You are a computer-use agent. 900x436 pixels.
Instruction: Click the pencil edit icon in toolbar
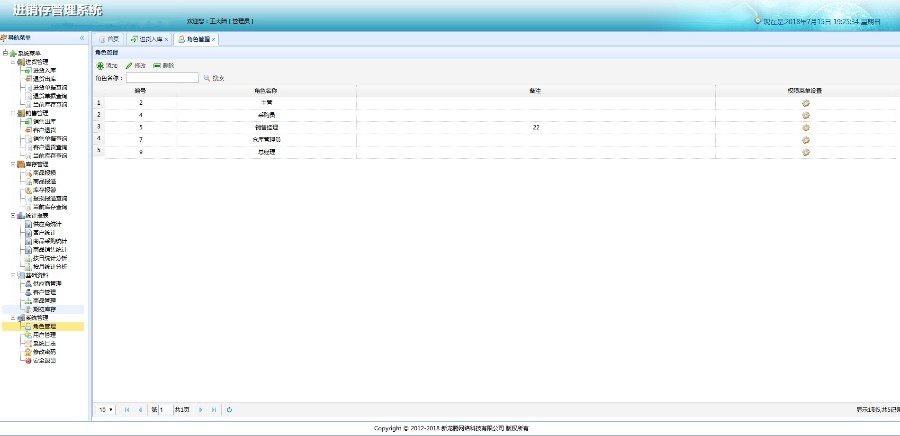tap(129, 66)
